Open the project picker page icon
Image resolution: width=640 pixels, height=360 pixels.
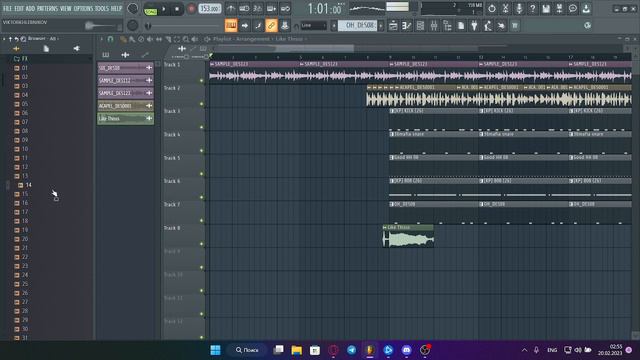[x=461, y=26]
